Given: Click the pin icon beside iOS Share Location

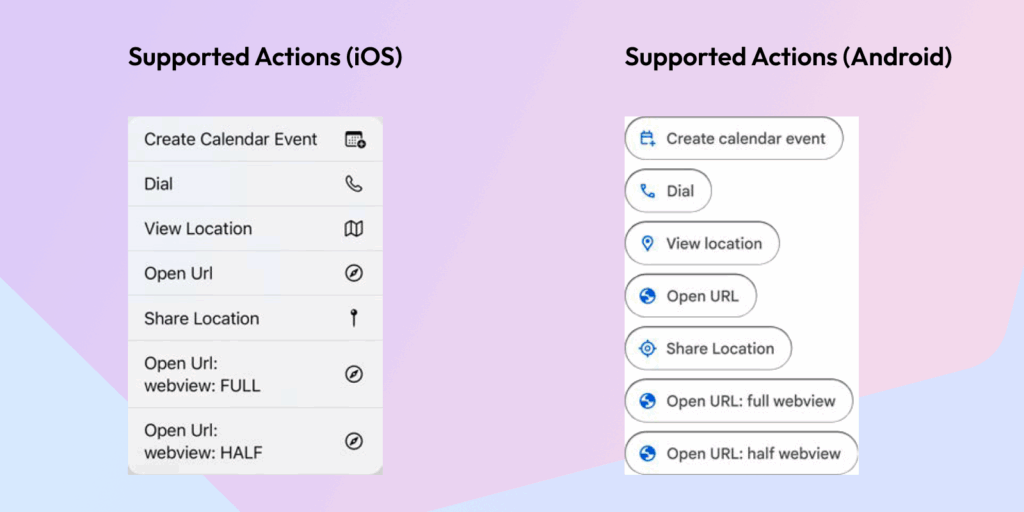Looking at the screenshot, I should pyautogui.click(x=354, y=319).
